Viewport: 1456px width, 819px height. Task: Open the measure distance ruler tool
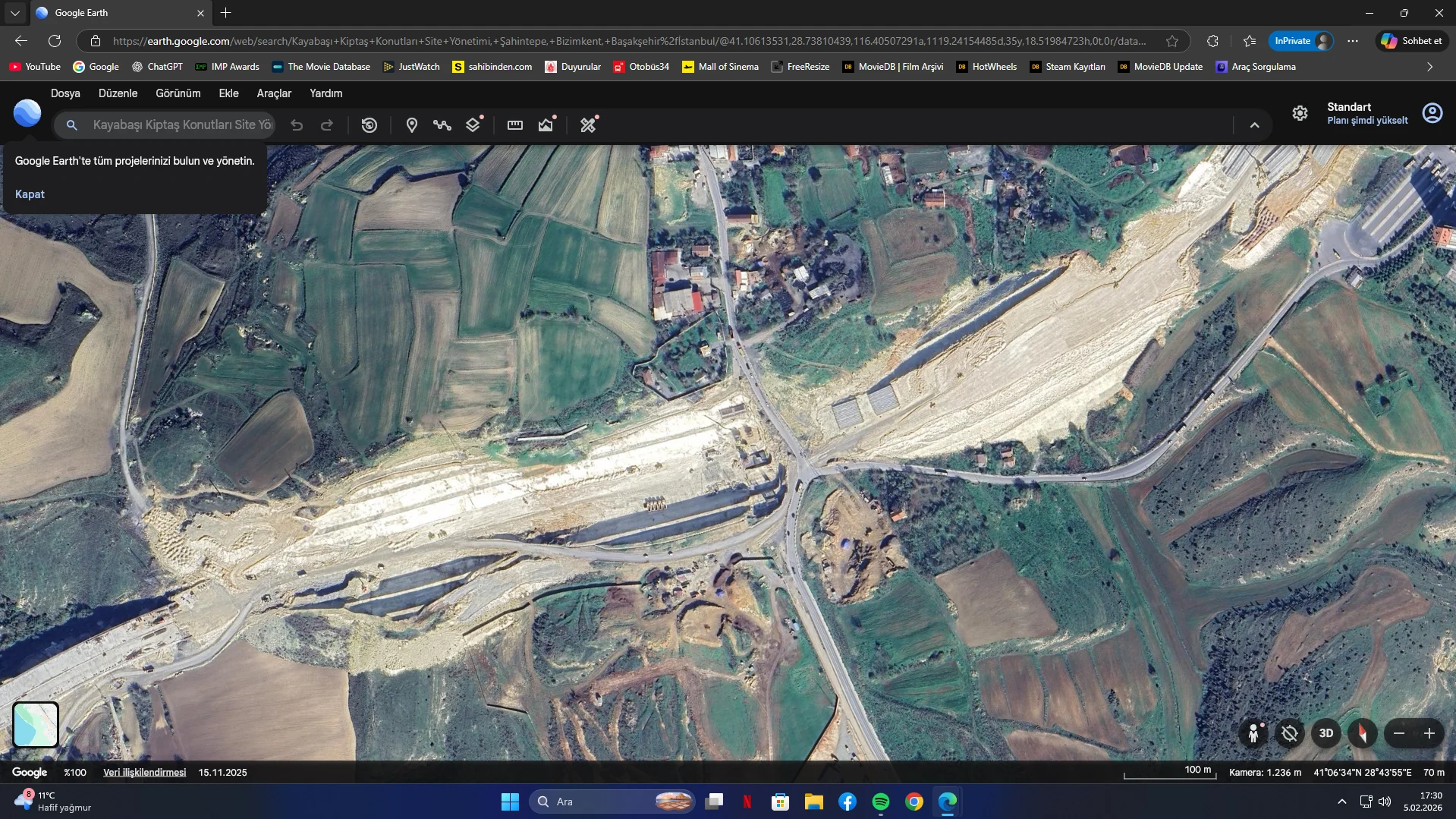coord(514,125)
